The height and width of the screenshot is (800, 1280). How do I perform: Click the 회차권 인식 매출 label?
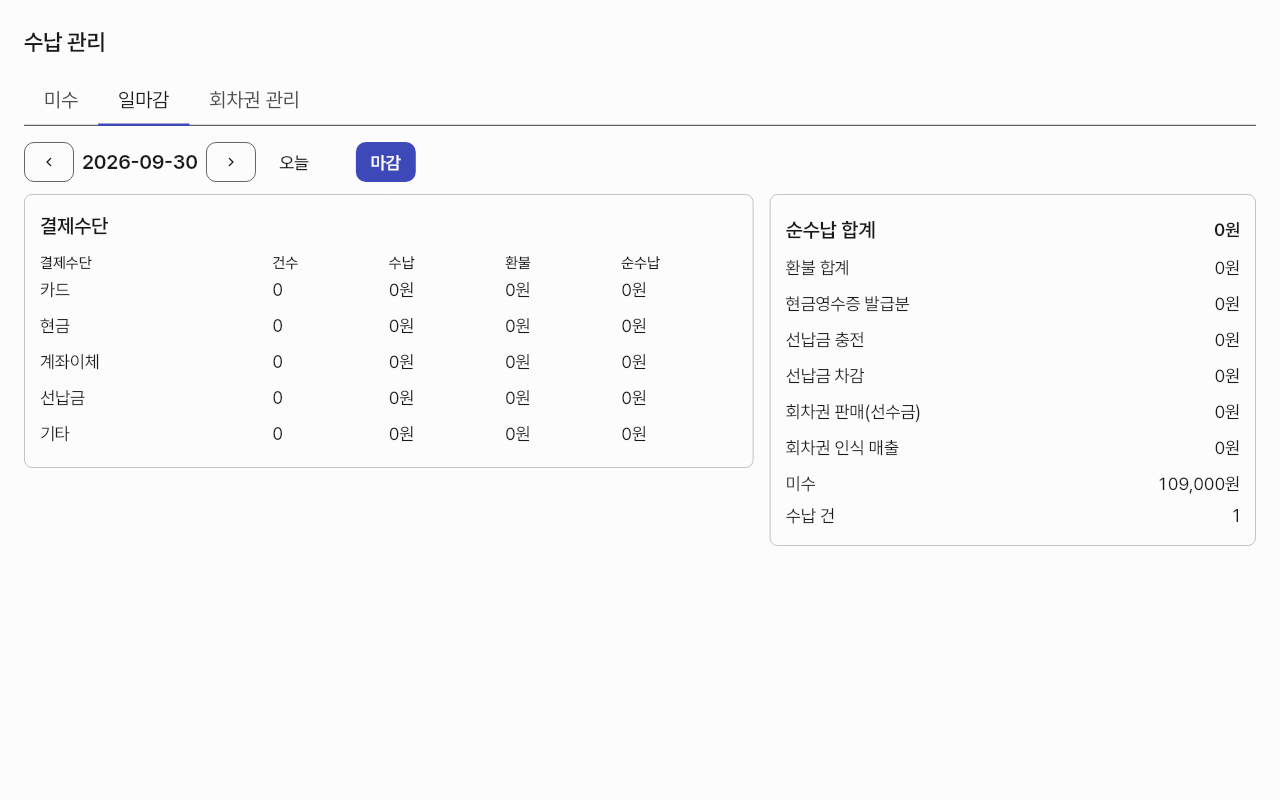pyautogui.click(x=842, y=448)
